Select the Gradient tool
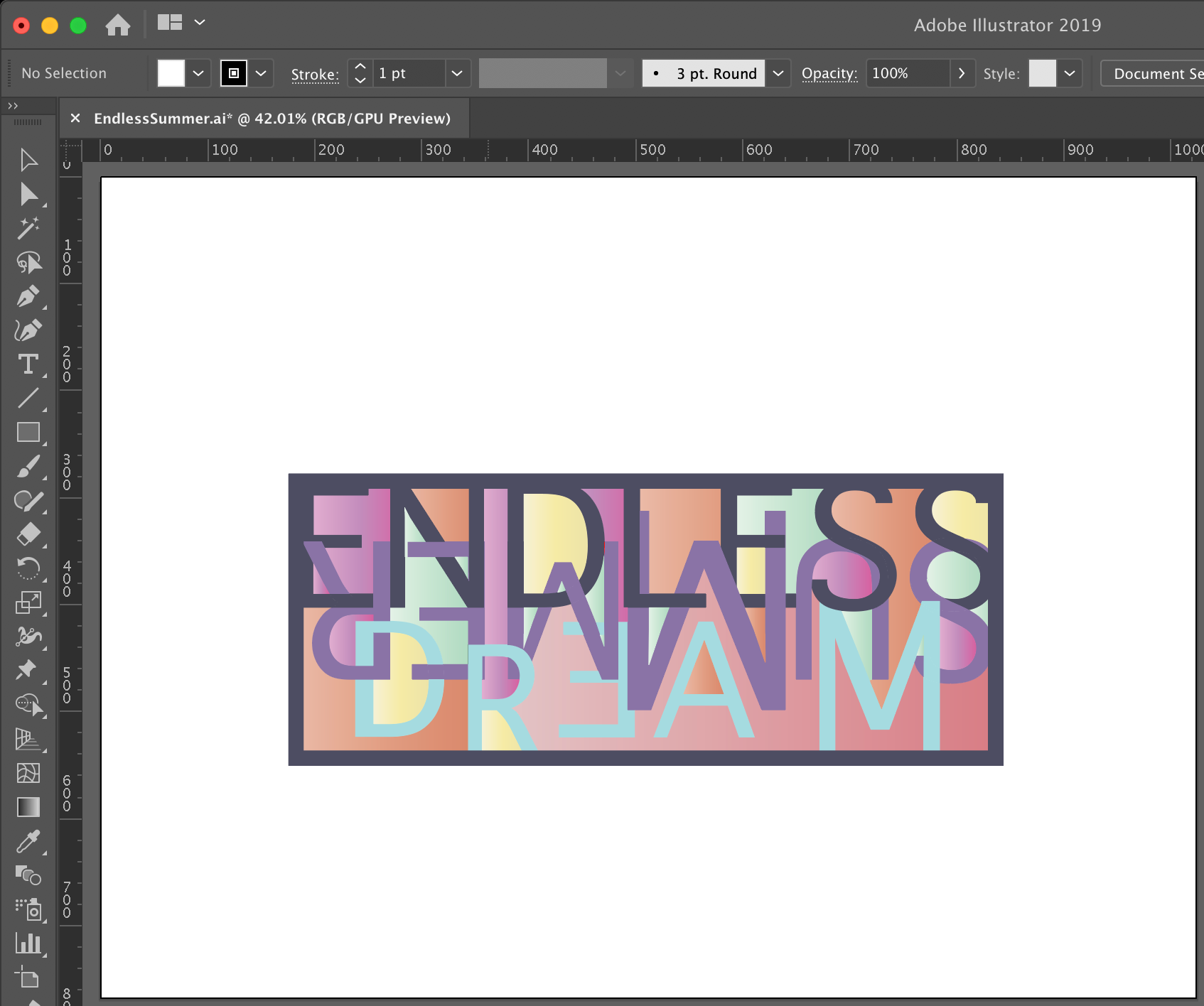The image size is (1204, 1006). coord(28,807)
